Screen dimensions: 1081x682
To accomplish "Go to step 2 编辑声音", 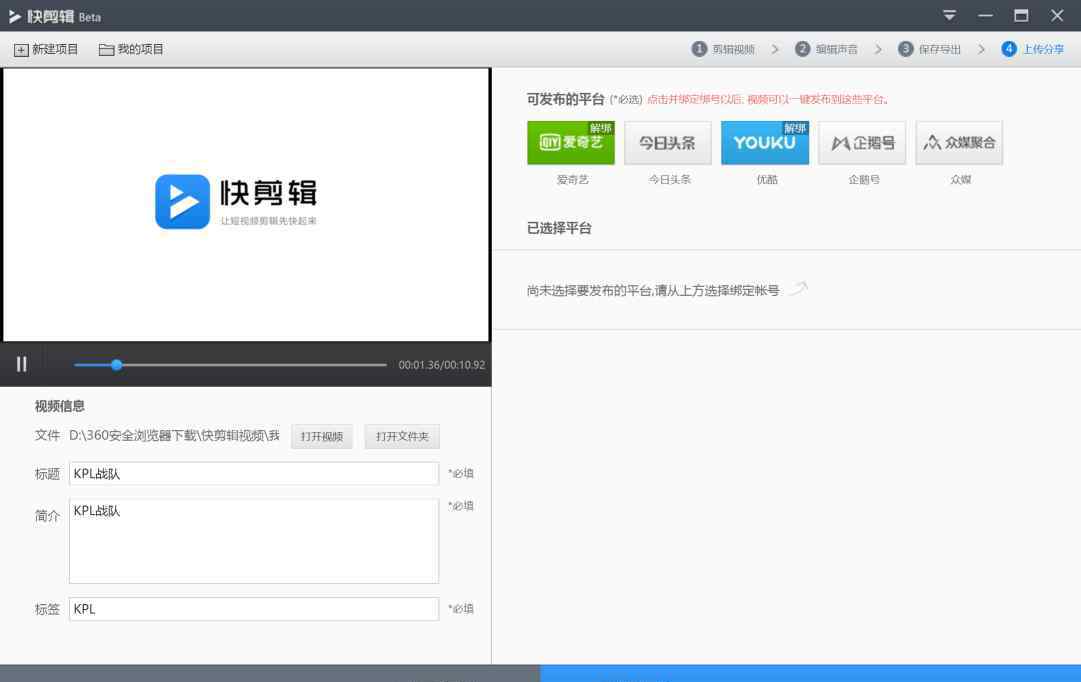I will [x=827, y=49].
